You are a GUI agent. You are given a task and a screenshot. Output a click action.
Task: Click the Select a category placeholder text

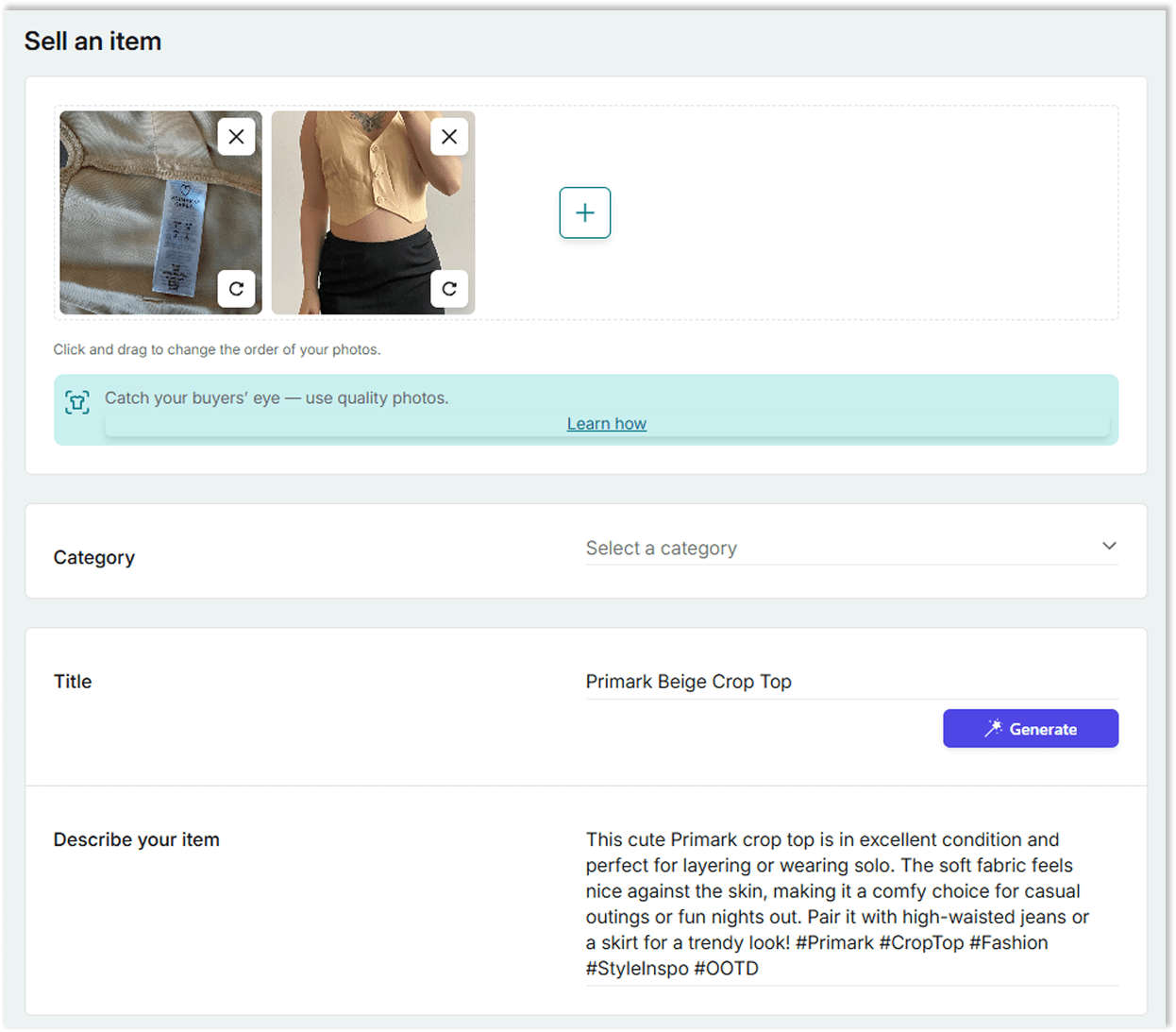[661, 549]
